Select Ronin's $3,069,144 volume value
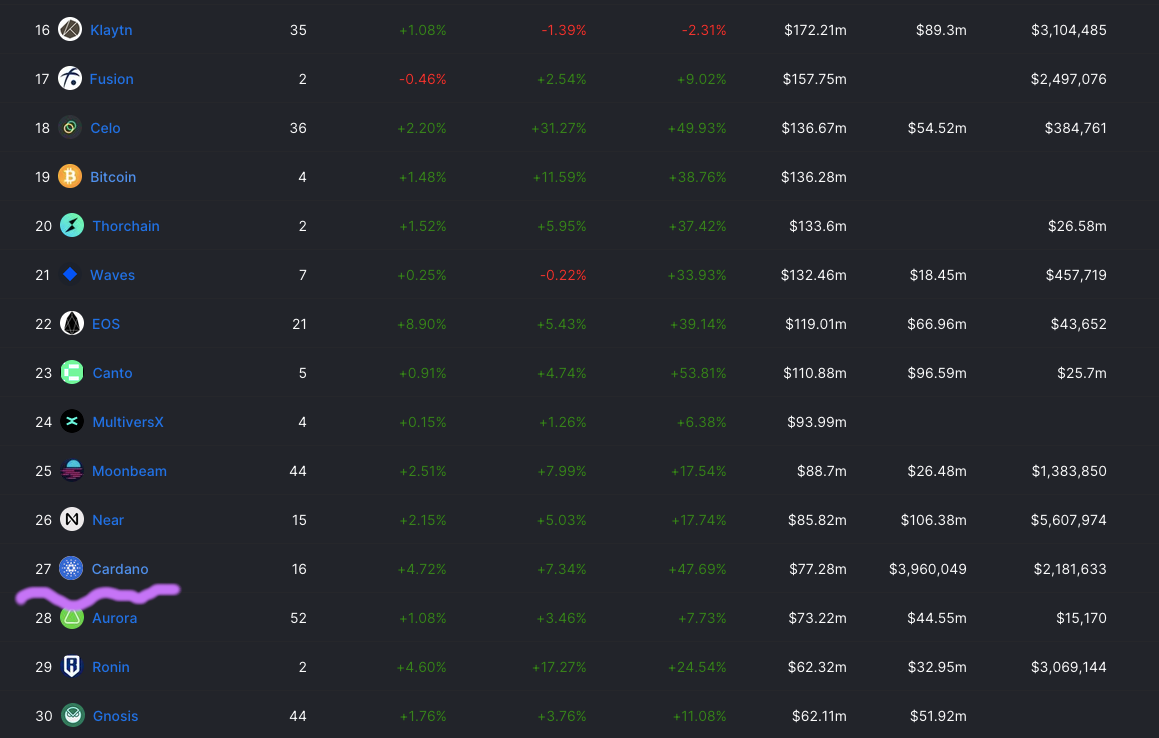 pos(1069,667)
